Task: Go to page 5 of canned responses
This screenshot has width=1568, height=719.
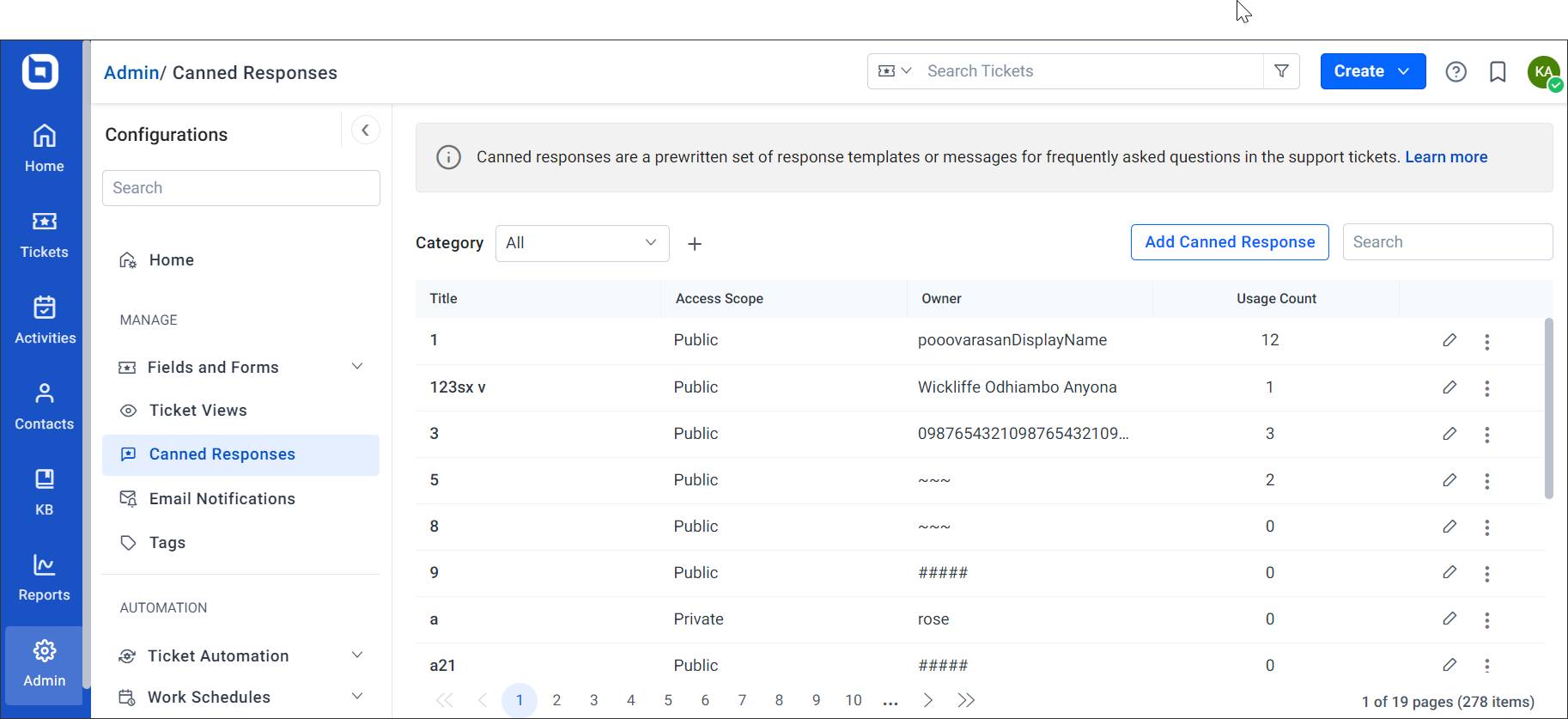Action: [668, 700]
